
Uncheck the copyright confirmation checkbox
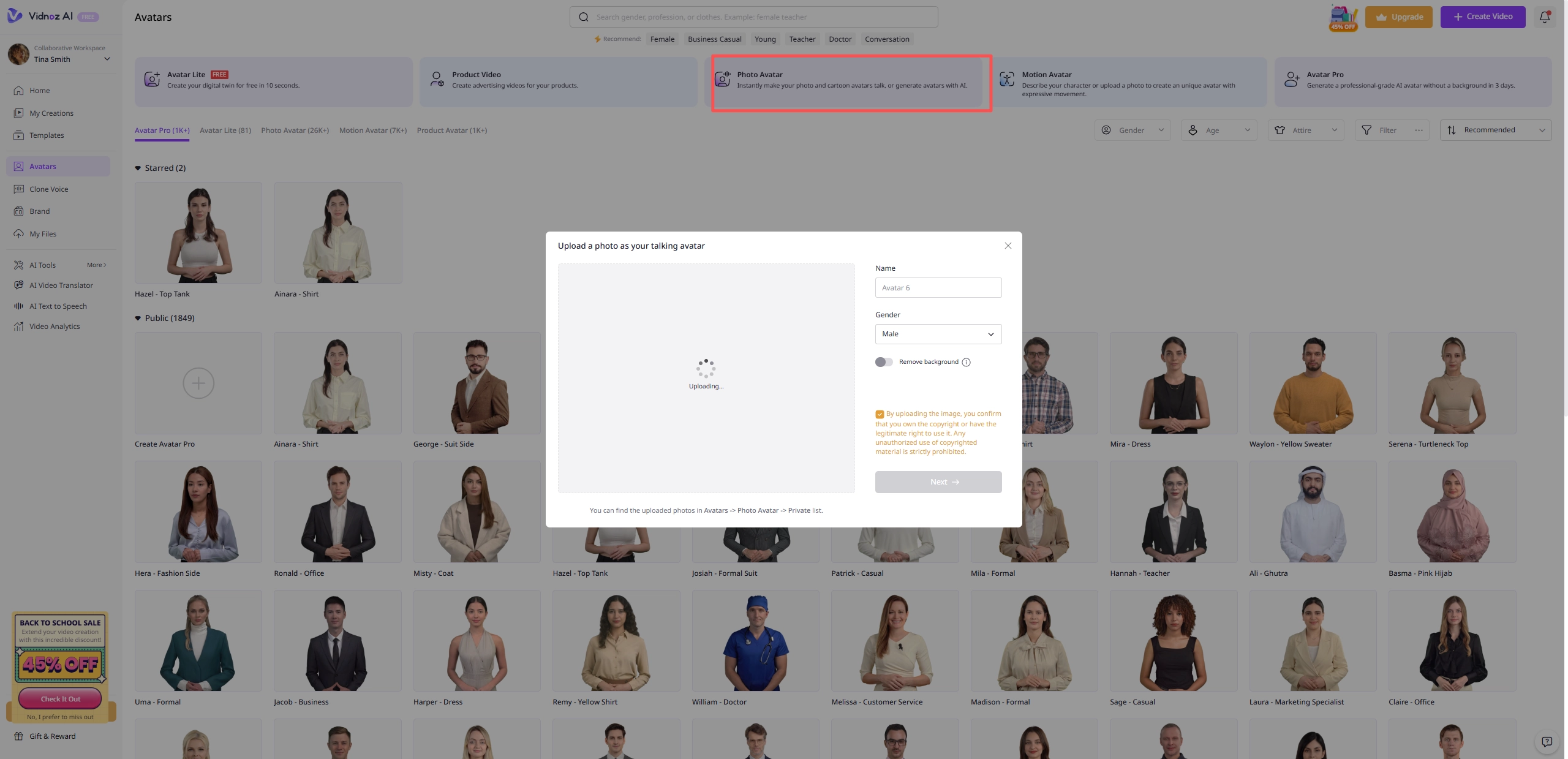click(x=880, y=414)
